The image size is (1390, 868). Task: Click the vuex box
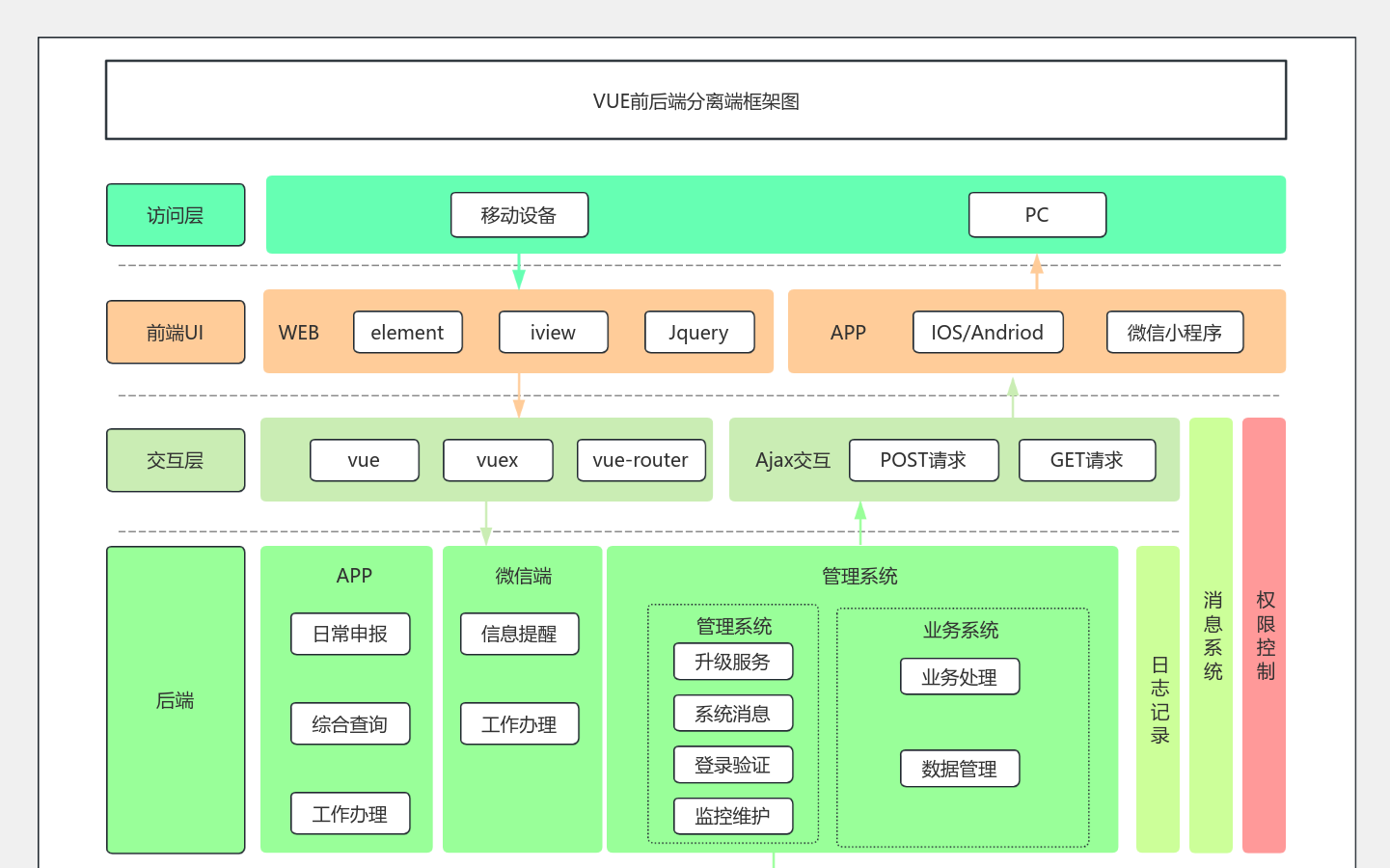click(x=498, y=460)
